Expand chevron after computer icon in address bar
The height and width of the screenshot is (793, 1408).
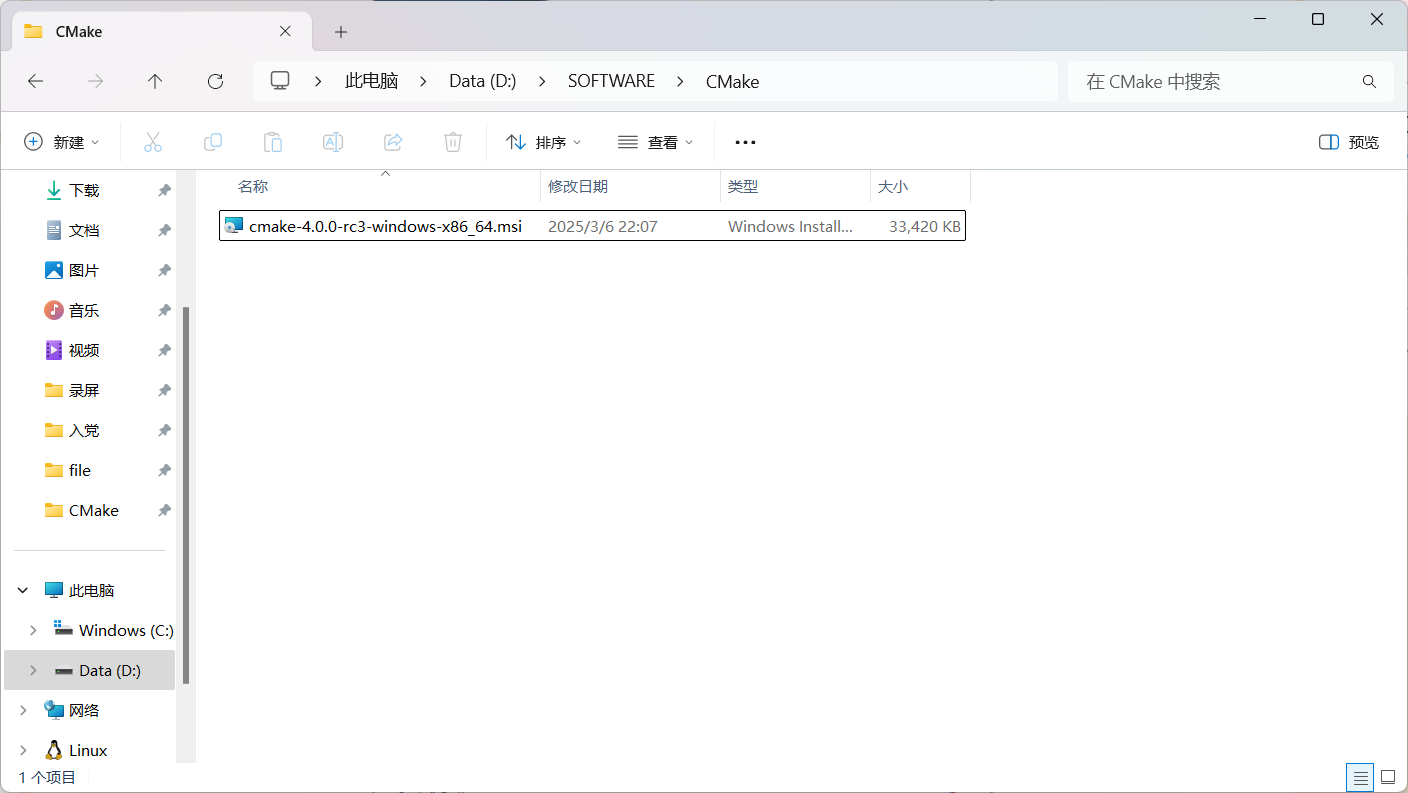coord(318,82)
